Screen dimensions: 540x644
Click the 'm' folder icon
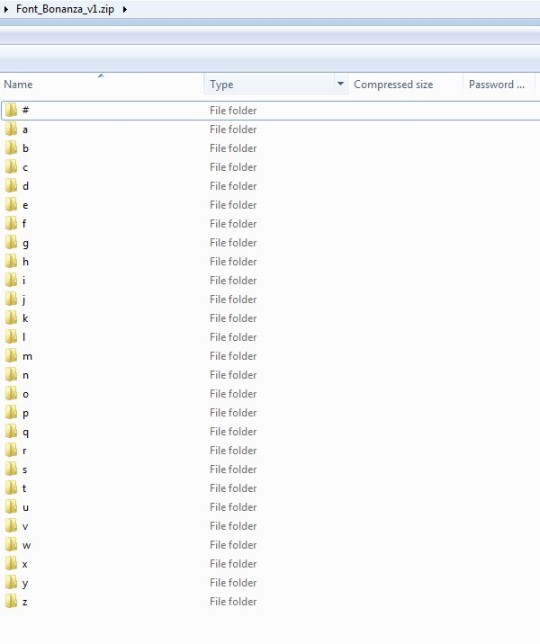coord(11,356)
